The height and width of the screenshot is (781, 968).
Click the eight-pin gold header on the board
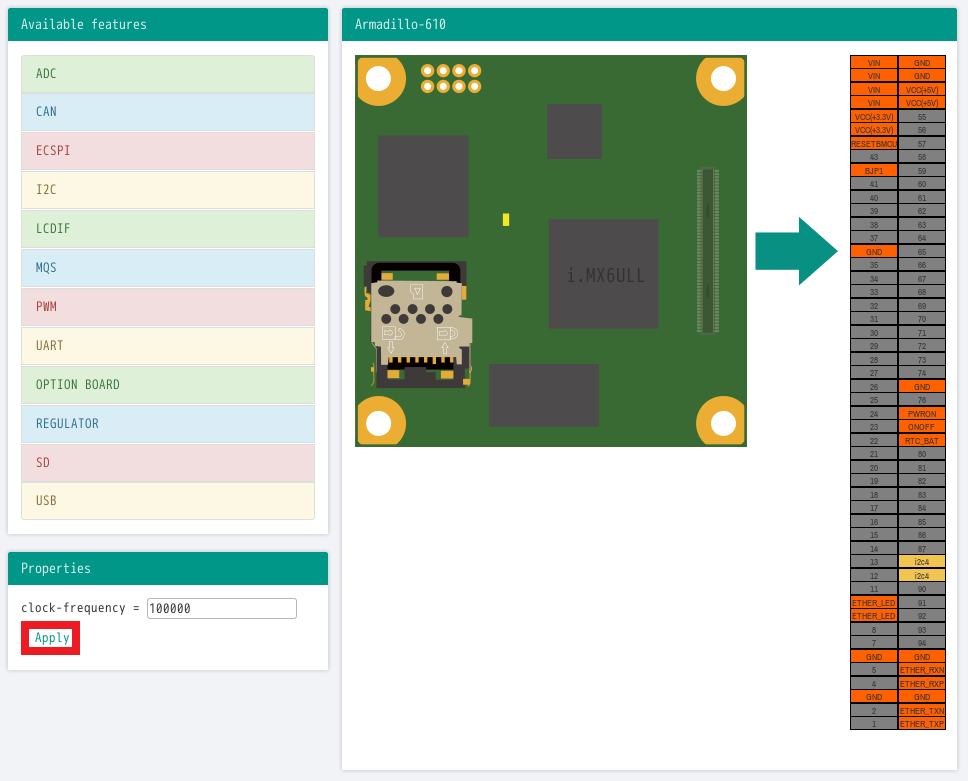tap(451, 78)
